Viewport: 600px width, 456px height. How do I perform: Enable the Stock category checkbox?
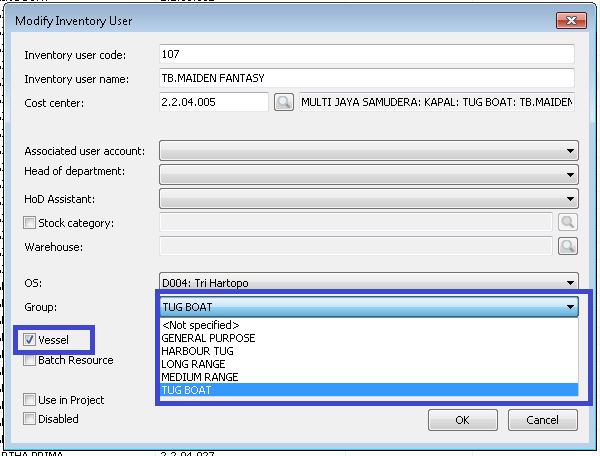point(30,223)
